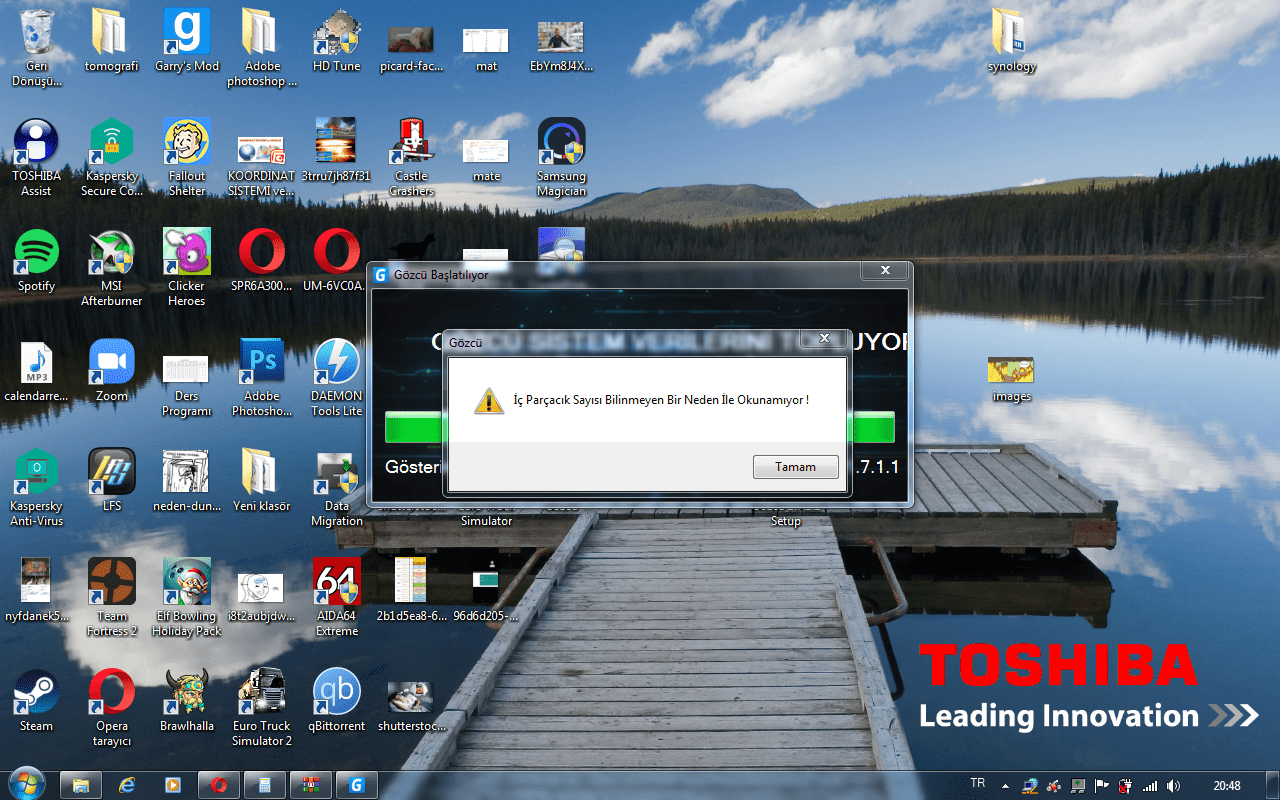Open Opera tarayıcı browser shortcut

coord(112,707)
